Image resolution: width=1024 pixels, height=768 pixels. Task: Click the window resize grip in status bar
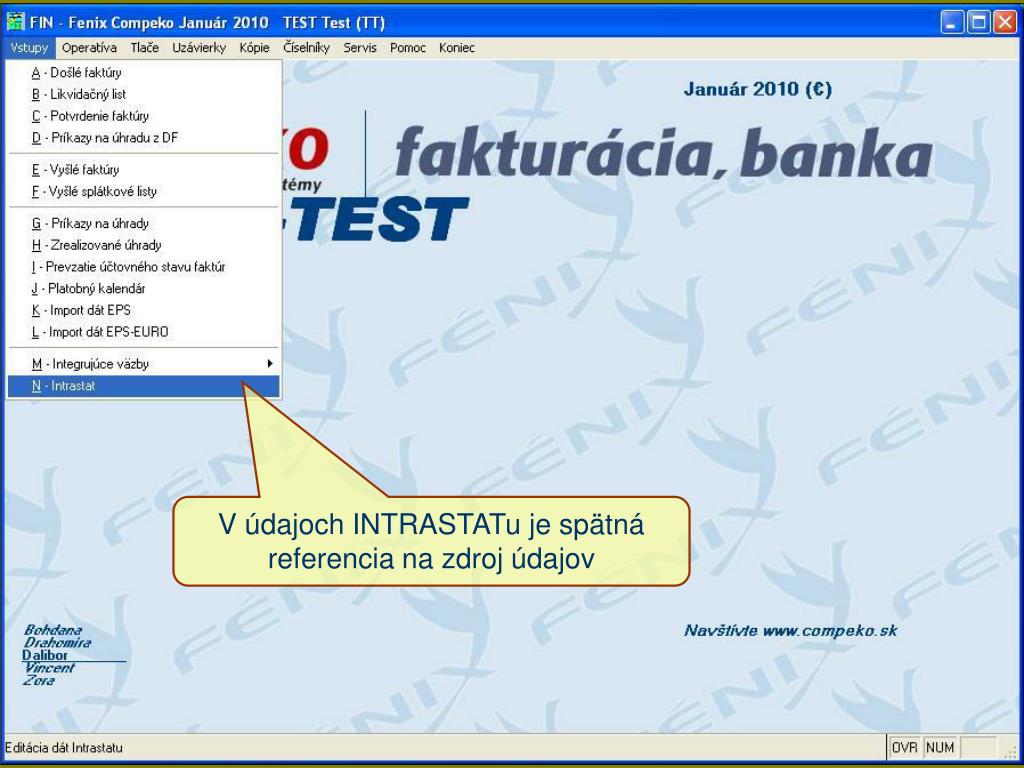coord(1011,752)
